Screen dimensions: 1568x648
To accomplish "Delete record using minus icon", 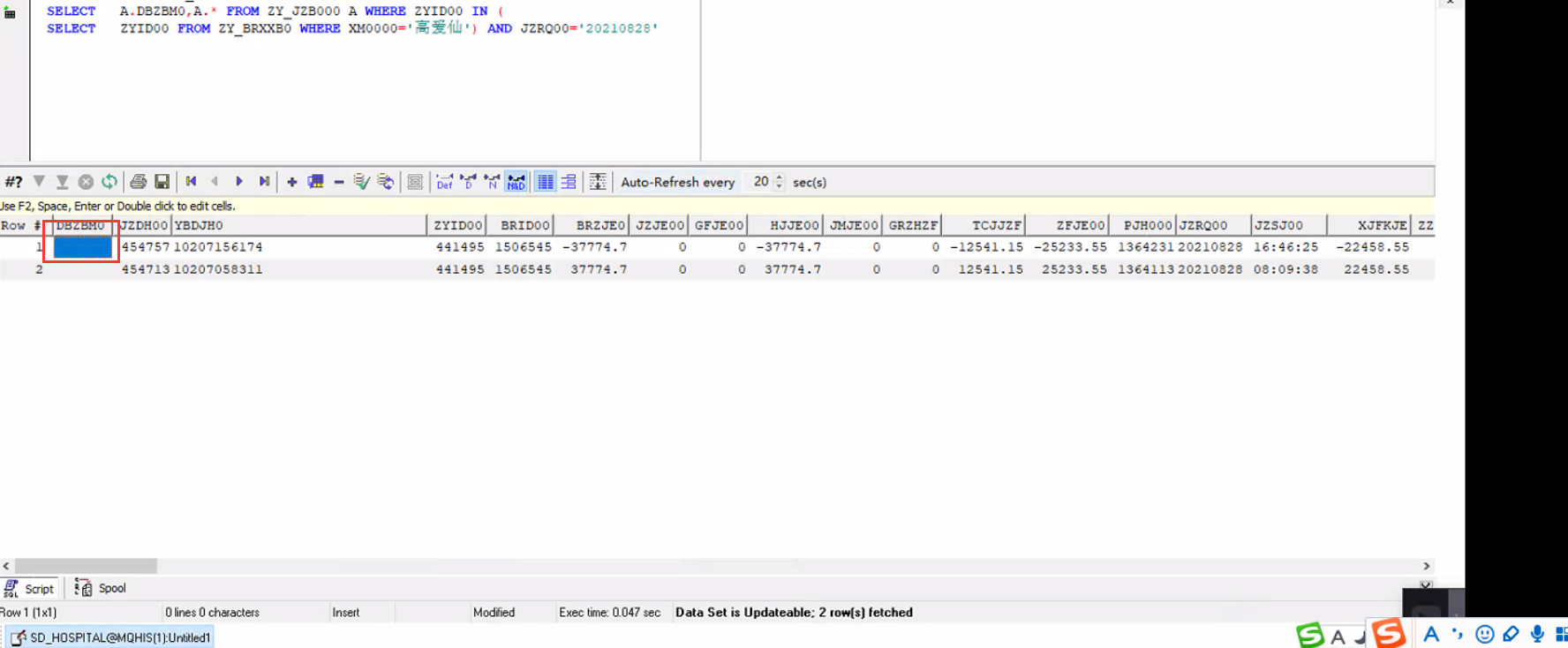I will 339,182.
